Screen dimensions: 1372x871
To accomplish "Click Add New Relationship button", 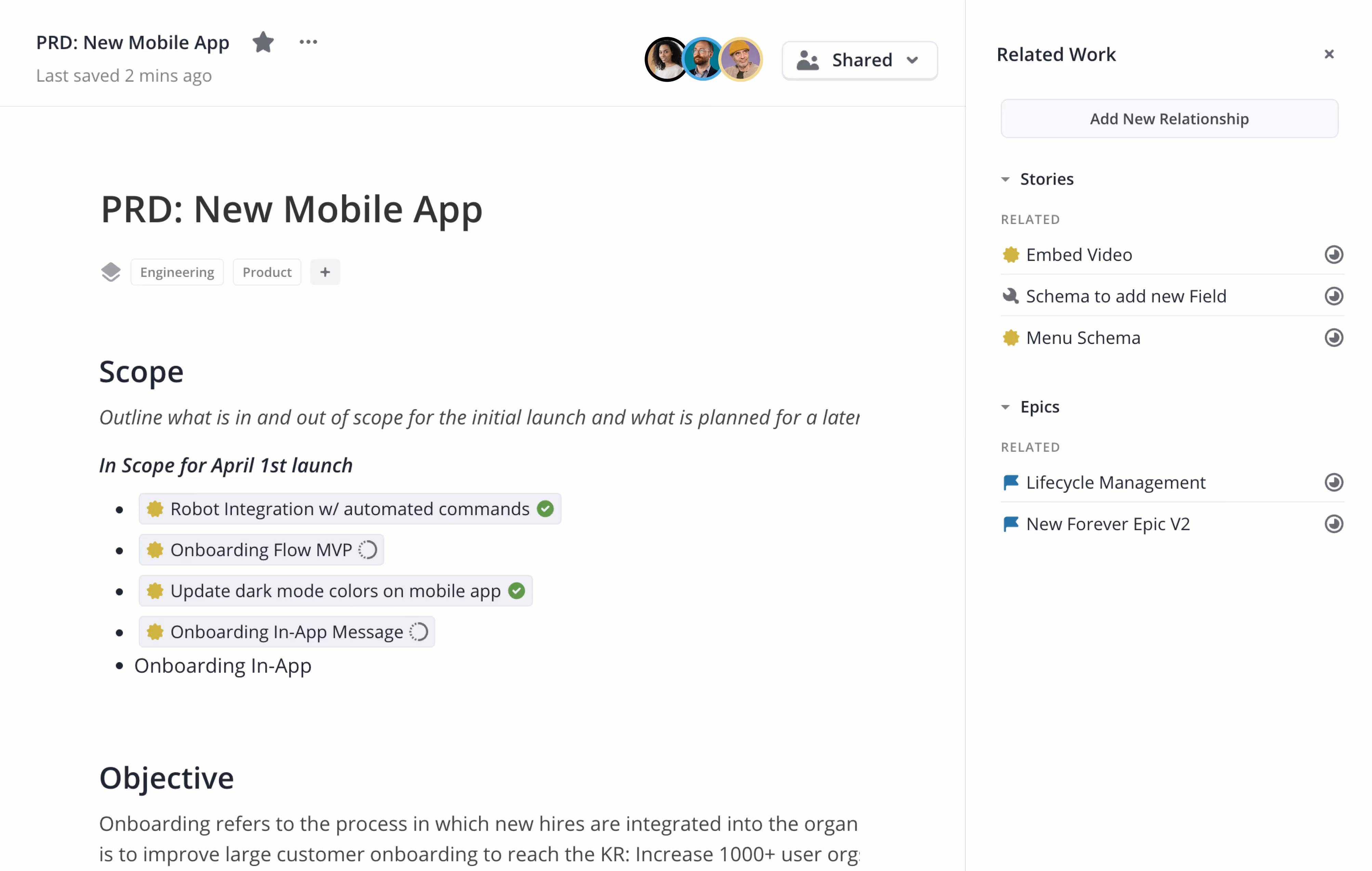I will coord(1169,119).
